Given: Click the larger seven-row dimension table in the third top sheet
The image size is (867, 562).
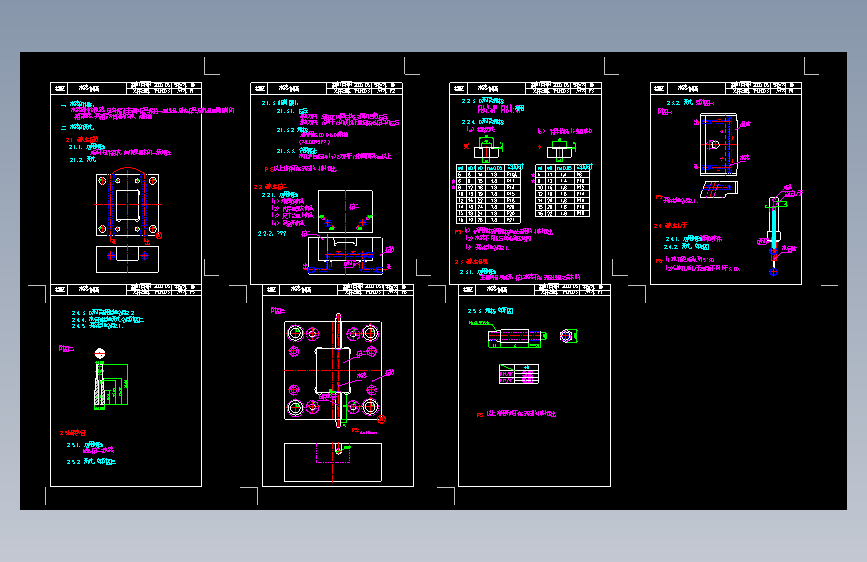Looking at the screenshot, I should point(488,194).
